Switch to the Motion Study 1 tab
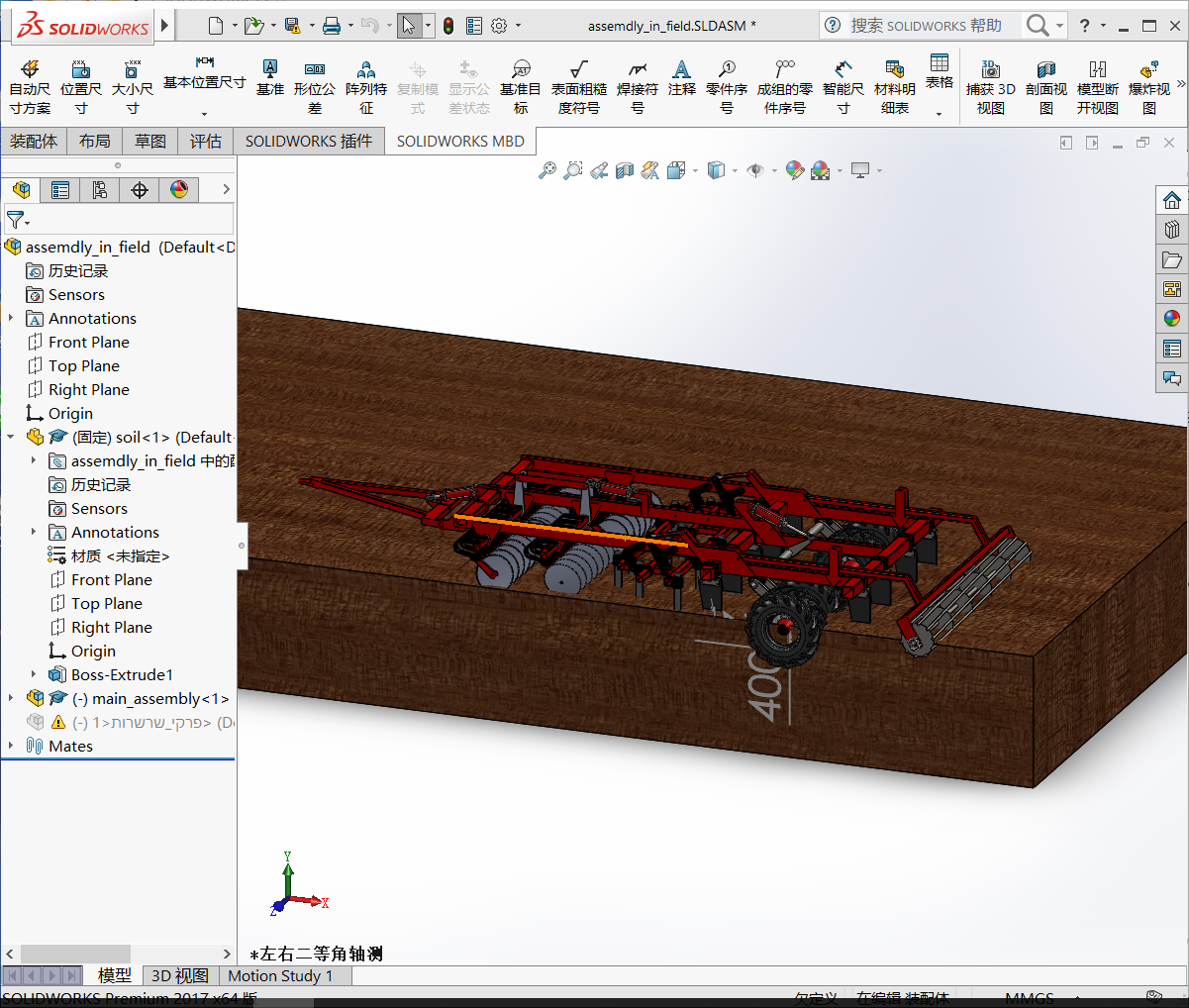The image size is (1189, 1008). [x=280, y=975]
